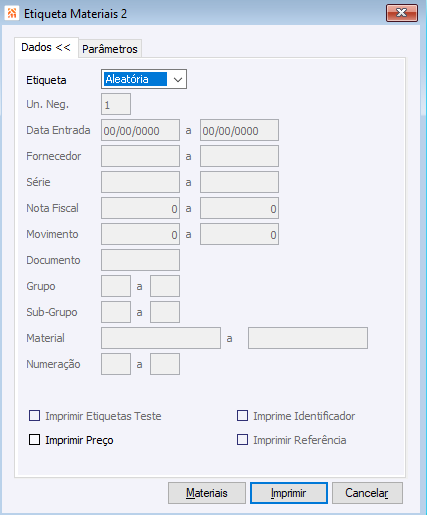This screenshot has width=427, height=515.
Task: Focus the Data Entrada start date field
Action: [x=140, y=130]
